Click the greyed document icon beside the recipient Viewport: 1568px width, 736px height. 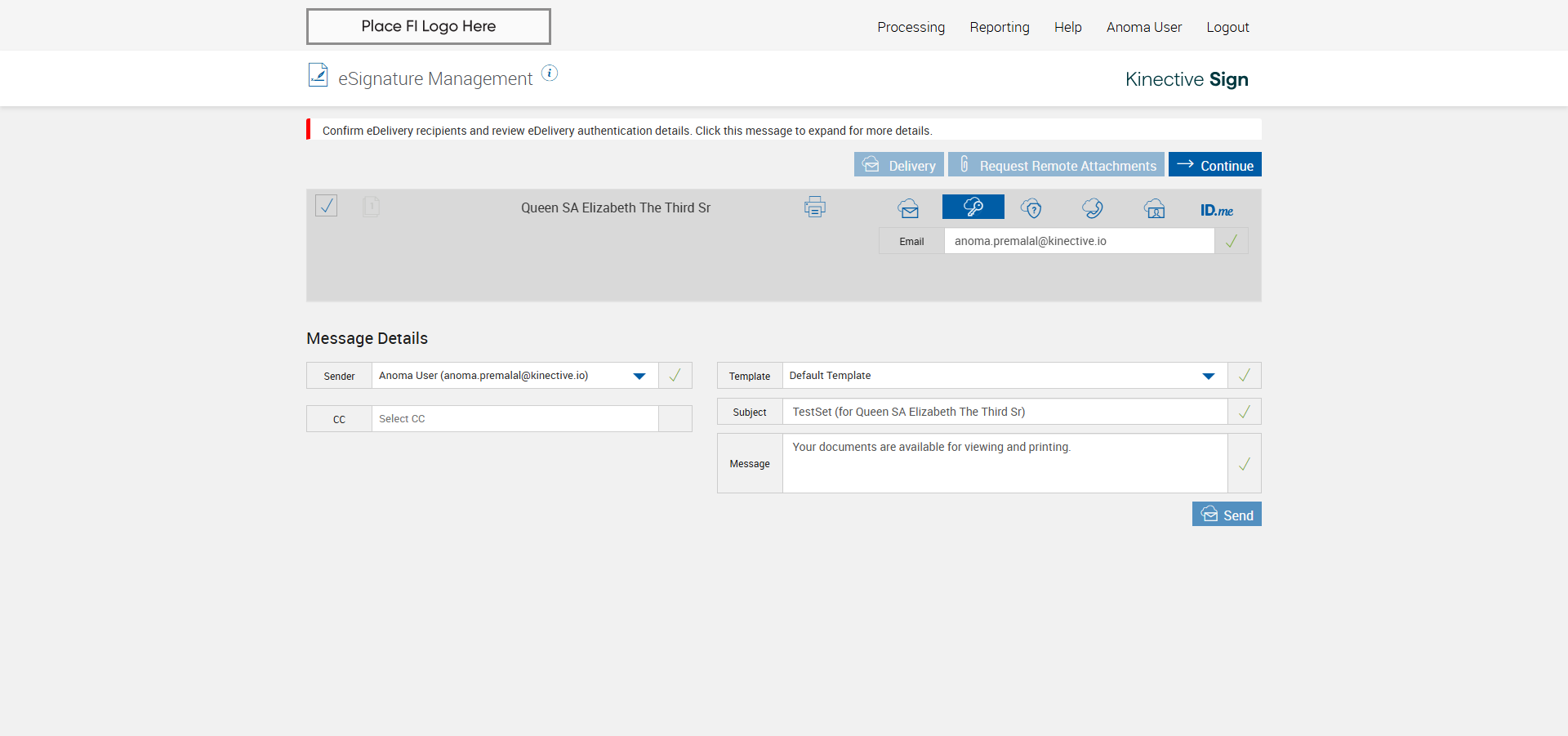pyautogui.click(x=371, y=206)
